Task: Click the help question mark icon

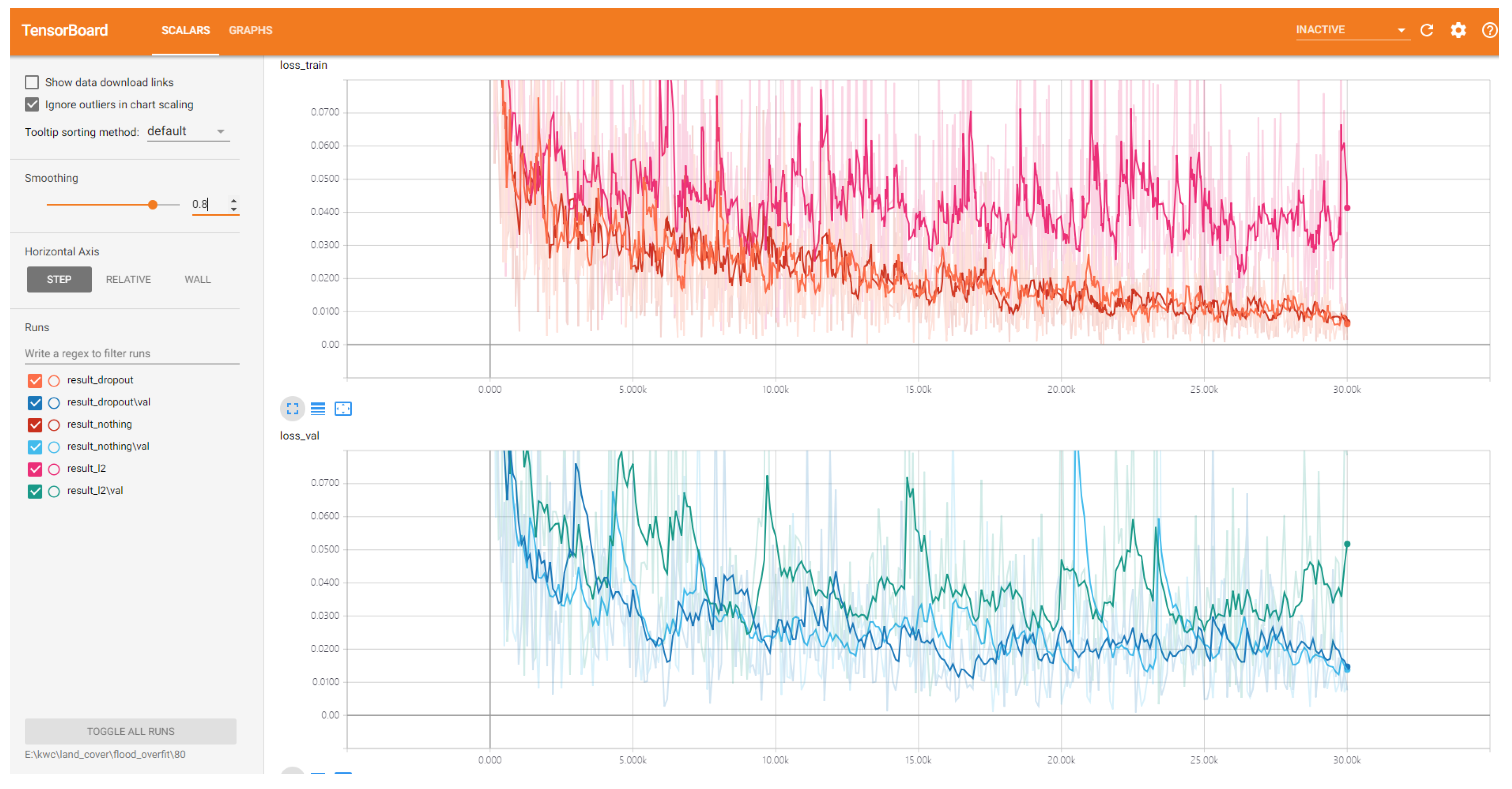Action: (x=1489, y=30)
